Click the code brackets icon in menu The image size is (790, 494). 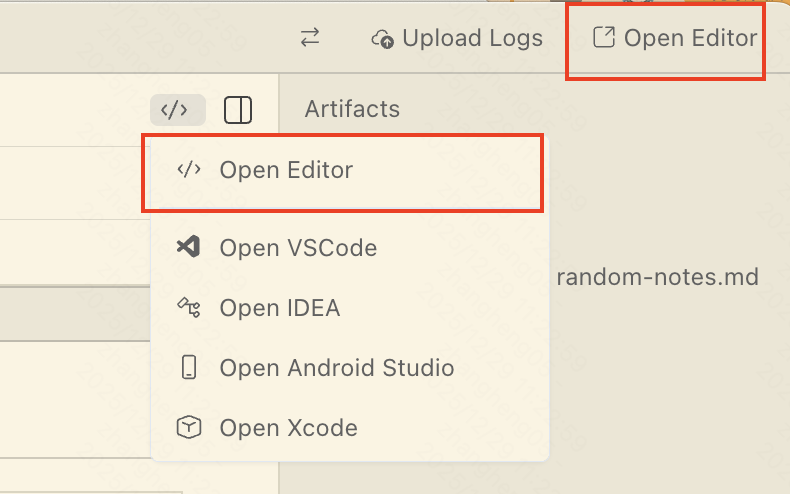[188, 170]
